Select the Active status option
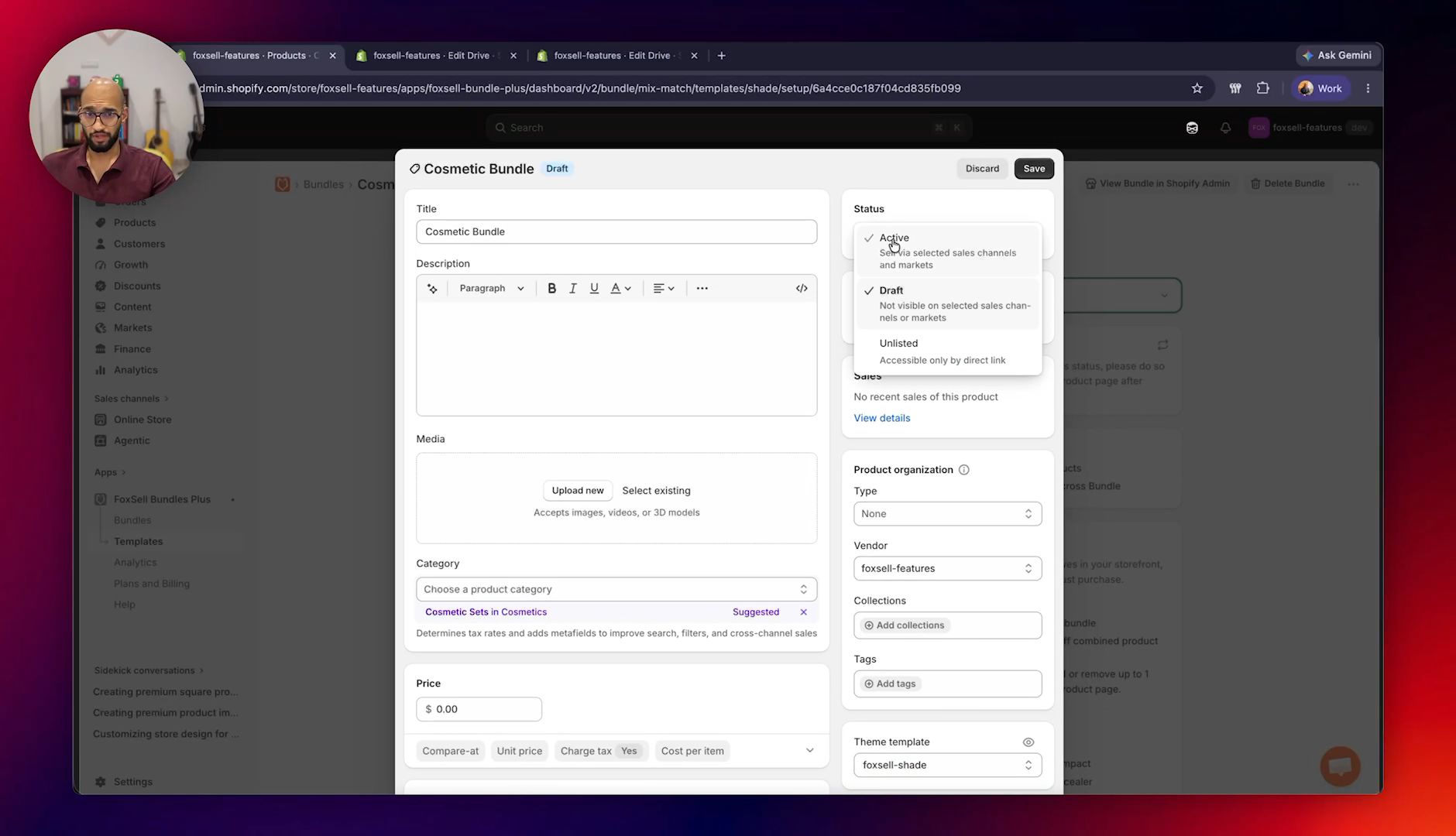This screenshot has width=1456, height=836. (x=948, y=251)
